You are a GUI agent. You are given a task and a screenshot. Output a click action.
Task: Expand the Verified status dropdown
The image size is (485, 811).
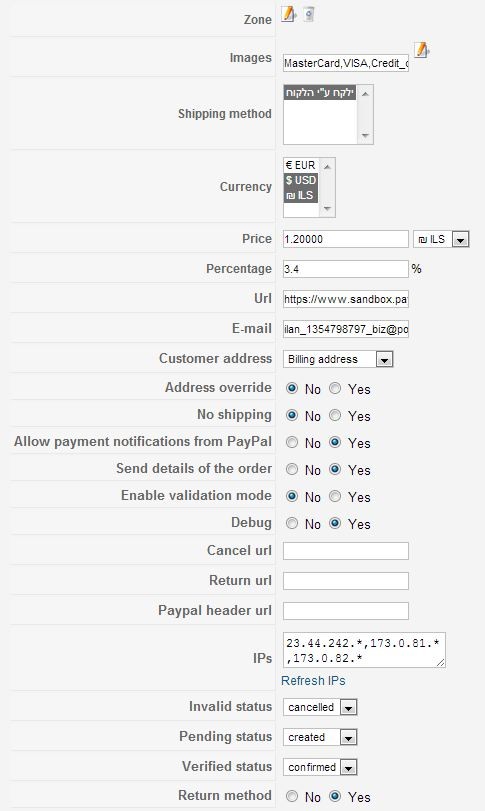pos(320,767)
